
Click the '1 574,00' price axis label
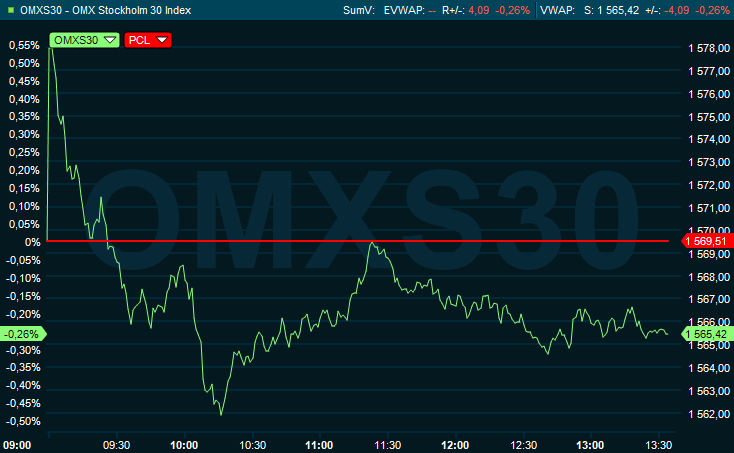tap(709, 139)
